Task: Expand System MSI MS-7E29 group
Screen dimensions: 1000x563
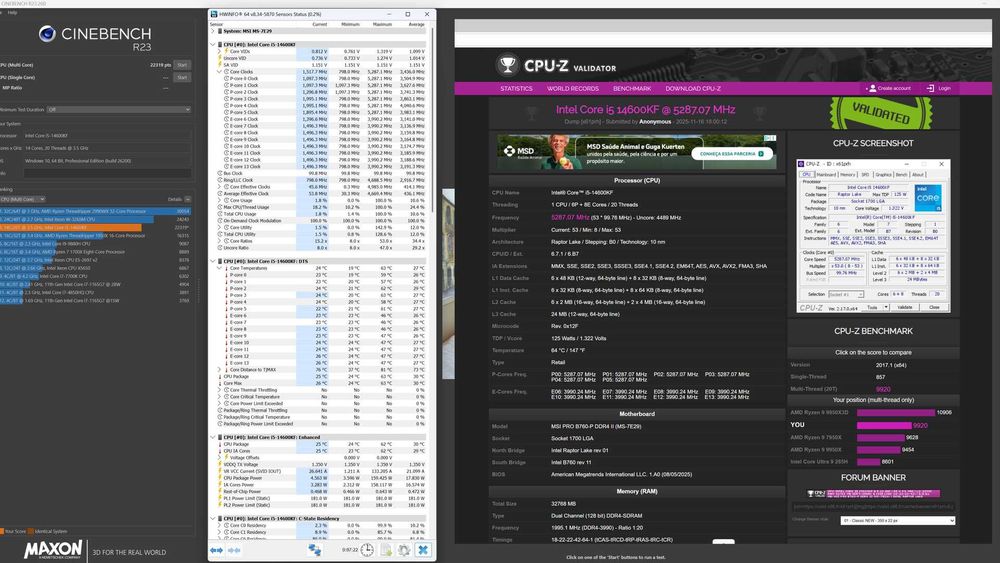Action: pos(213,31)
